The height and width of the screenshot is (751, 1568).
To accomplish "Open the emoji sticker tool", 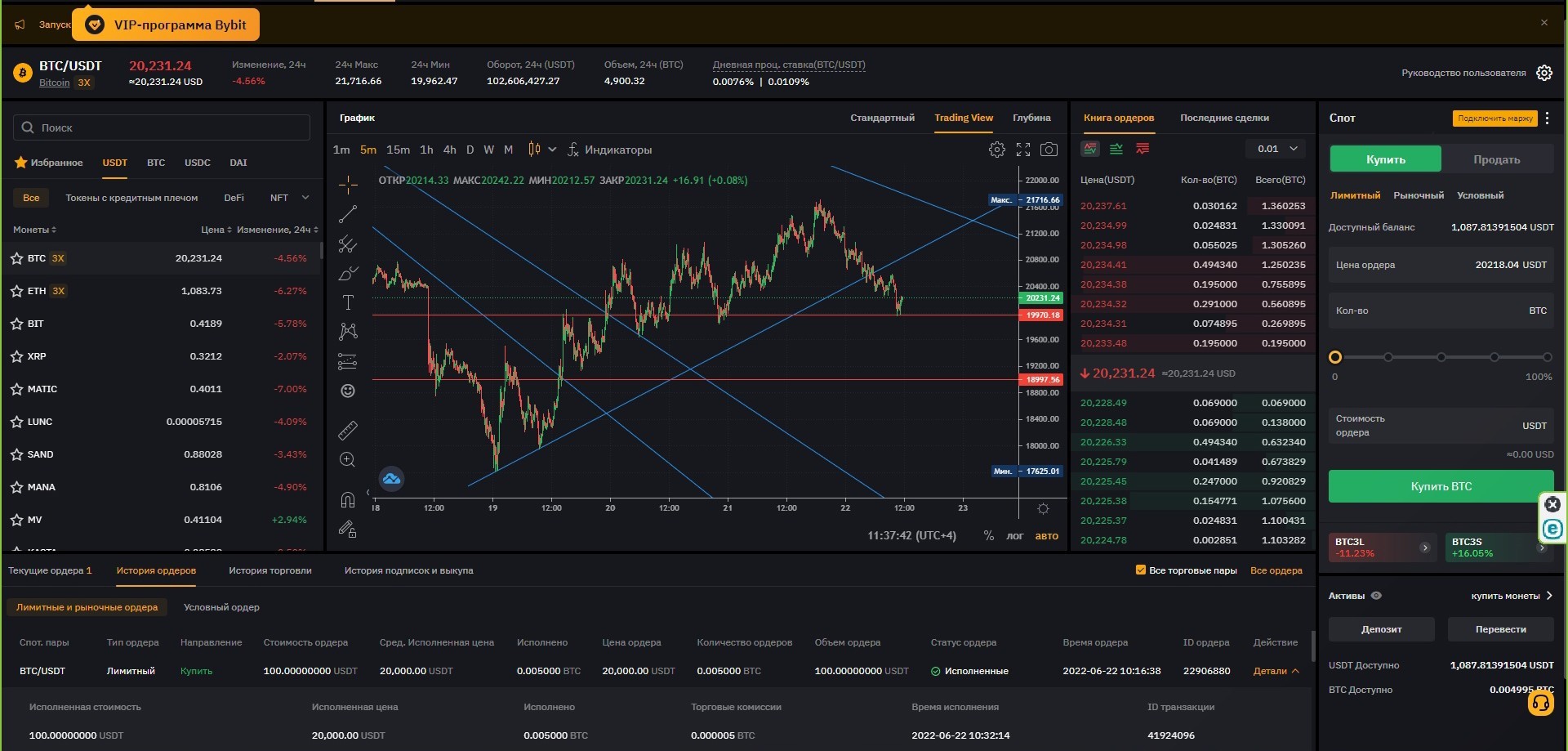I will 348,391.
